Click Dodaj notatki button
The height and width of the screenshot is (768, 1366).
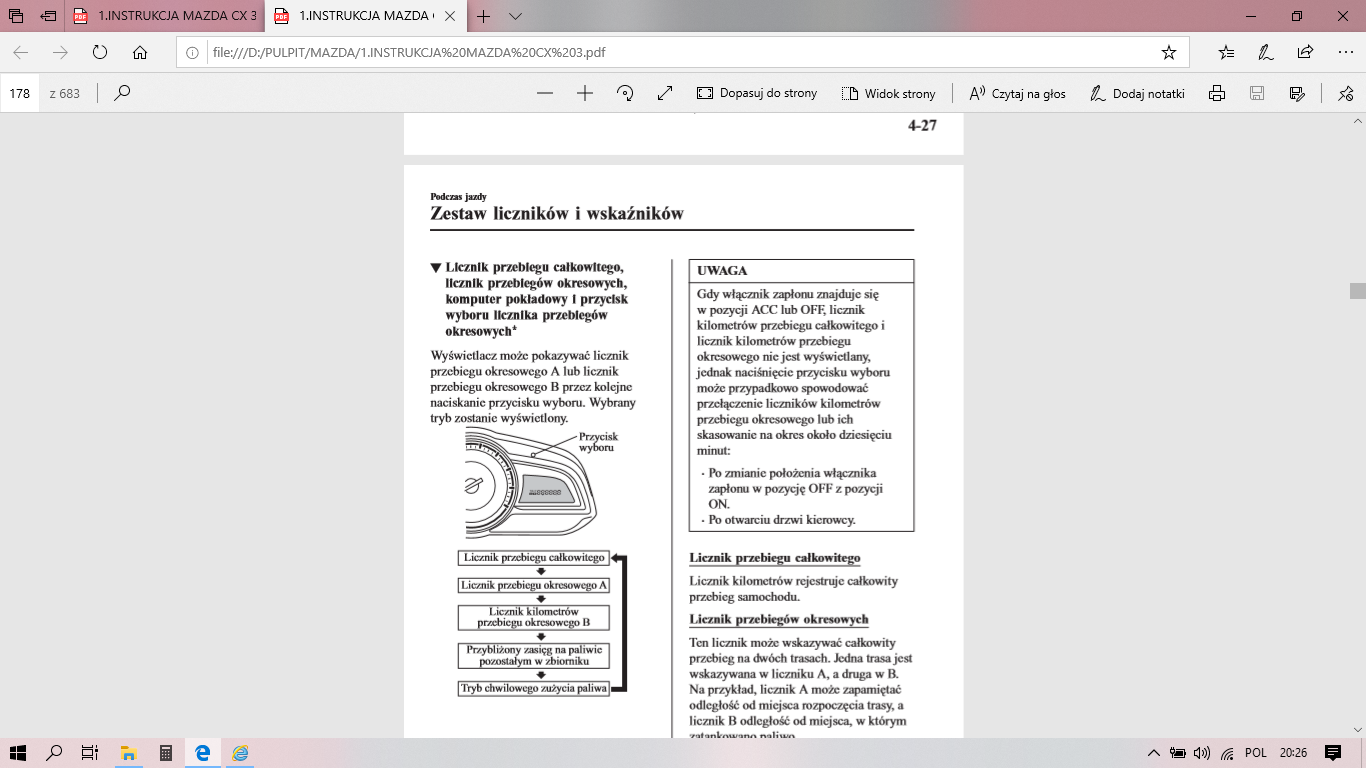coord(1136,93)
